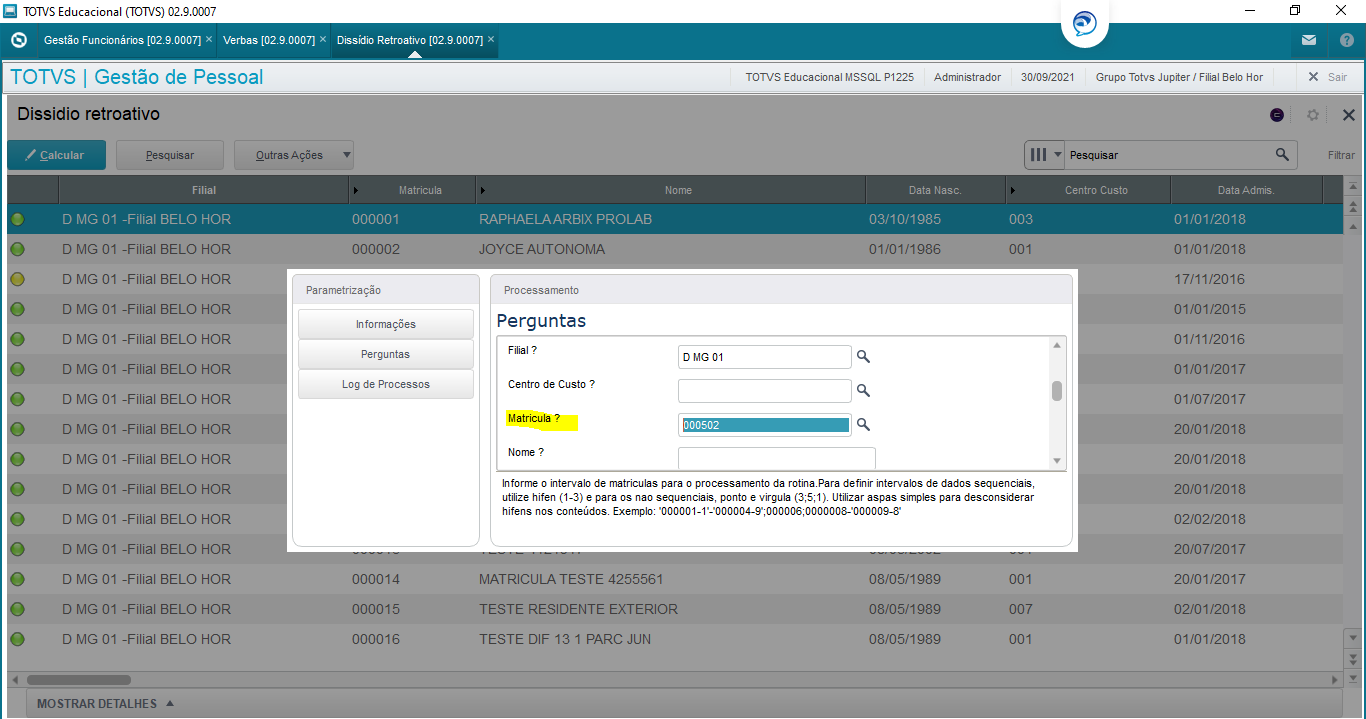Click the purple round status icon

(x=1277, y=115)
